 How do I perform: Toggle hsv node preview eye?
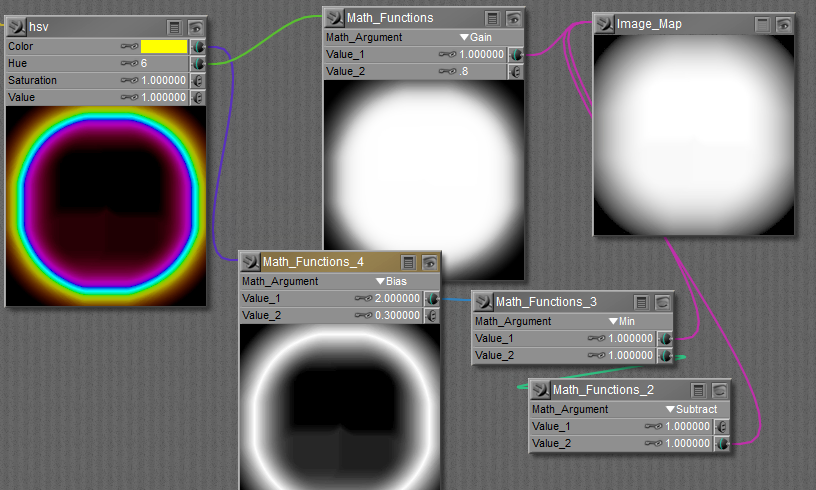coord(196,27)
